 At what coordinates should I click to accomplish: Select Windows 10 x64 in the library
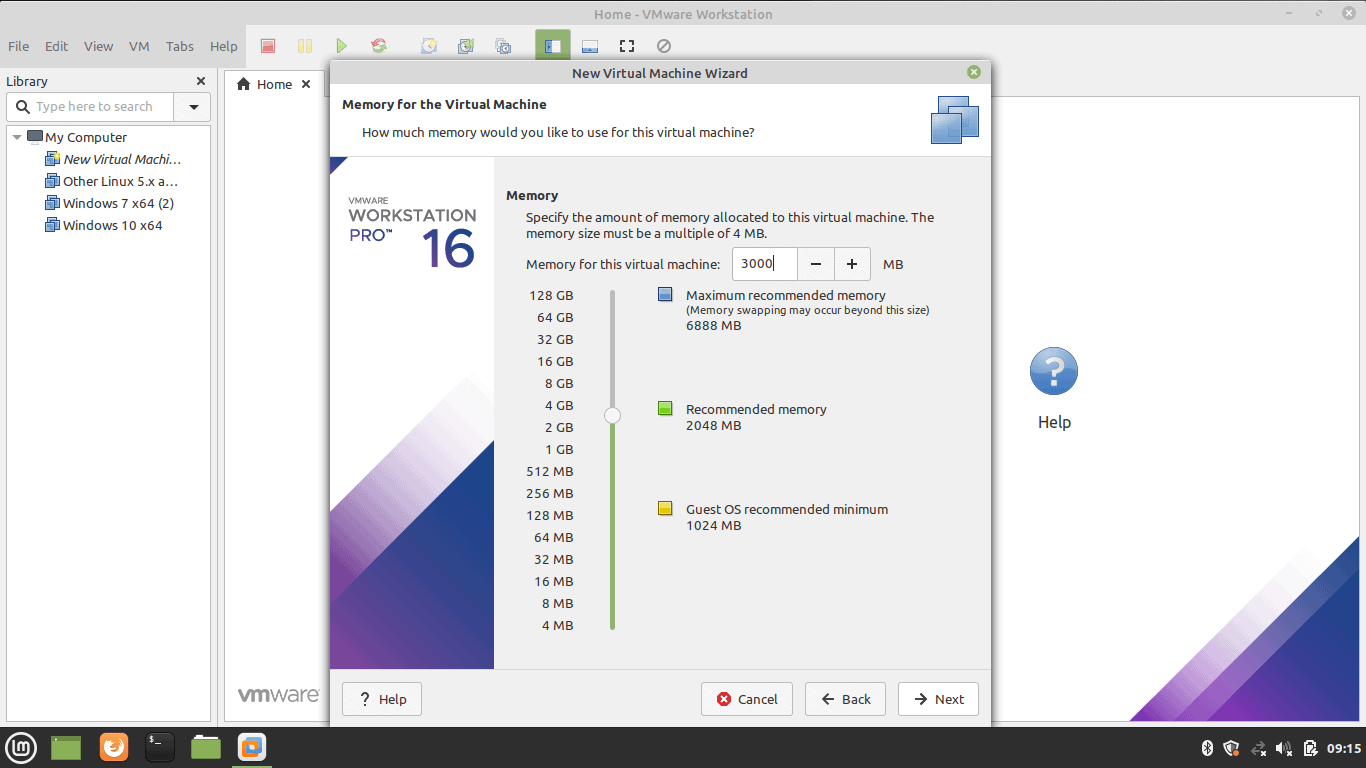coord(112,225)
